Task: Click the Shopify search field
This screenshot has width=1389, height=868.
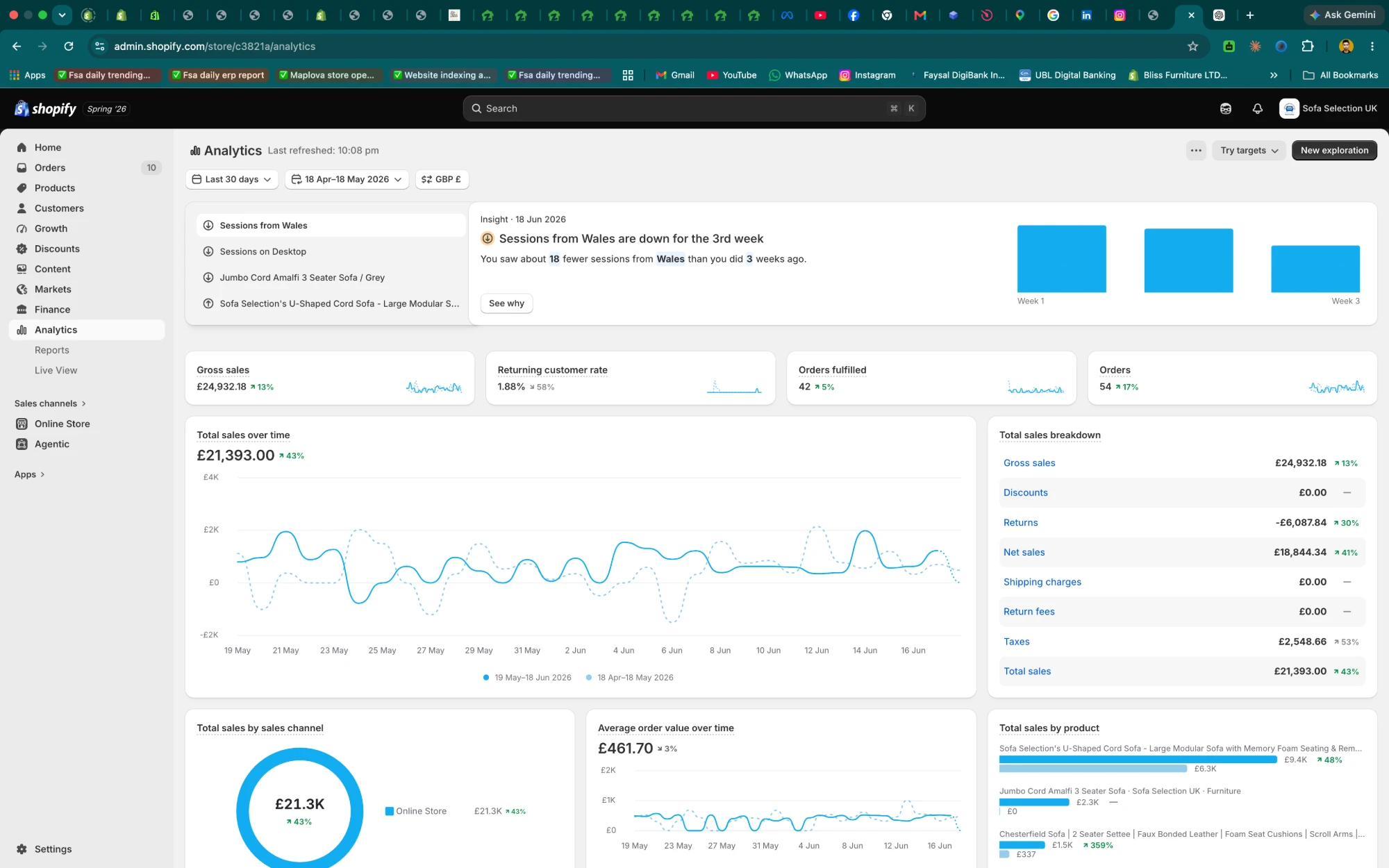Action: click(694, 108)
